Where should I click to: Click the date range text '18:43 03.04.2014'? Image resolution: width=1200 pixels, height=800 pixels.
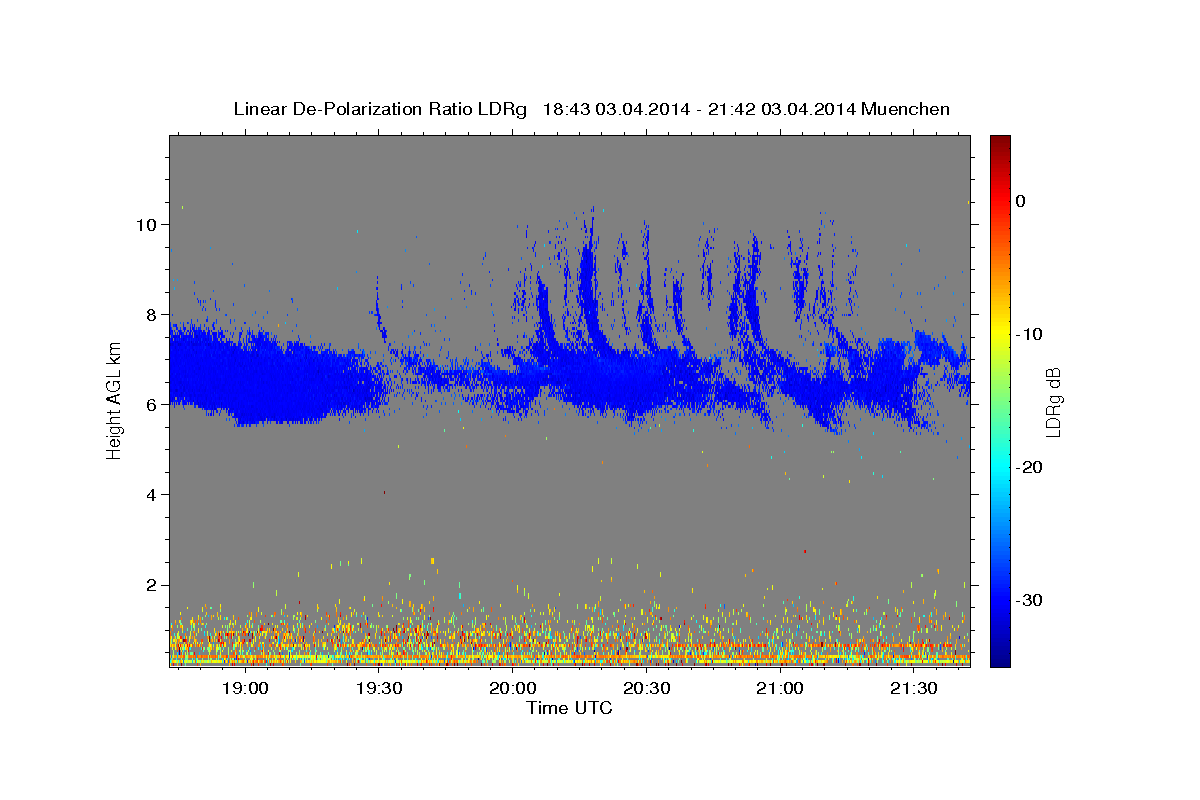coord(616,109)
